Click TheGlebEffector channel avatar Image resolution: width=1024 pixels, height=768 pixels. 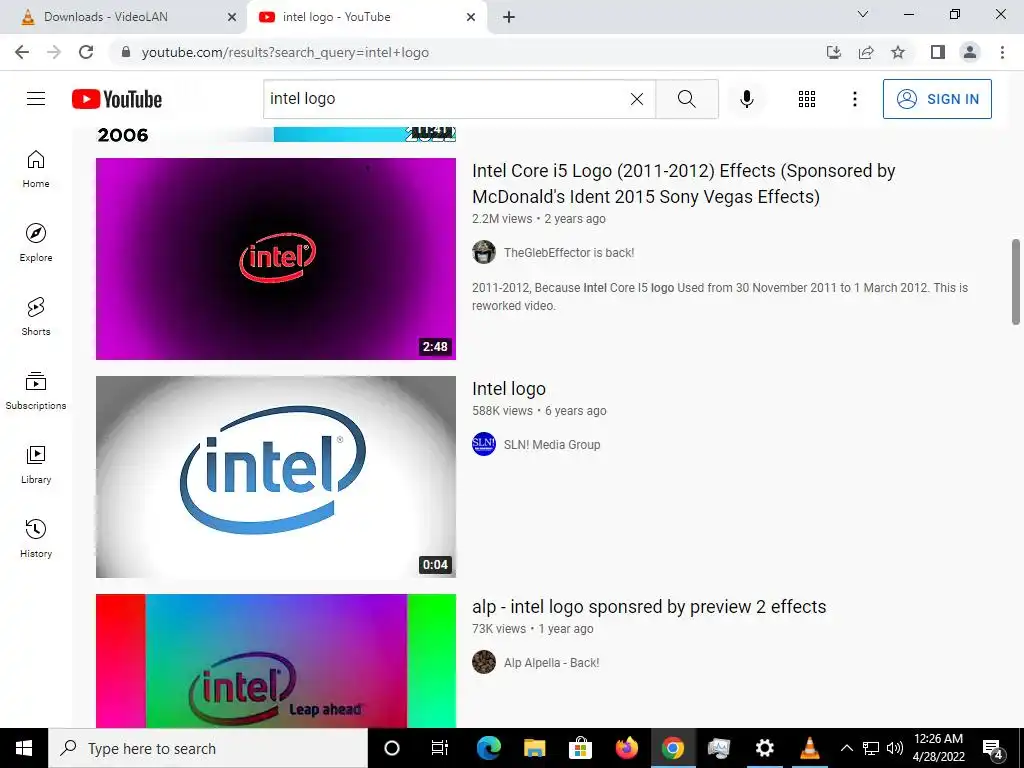click(484, 252)
